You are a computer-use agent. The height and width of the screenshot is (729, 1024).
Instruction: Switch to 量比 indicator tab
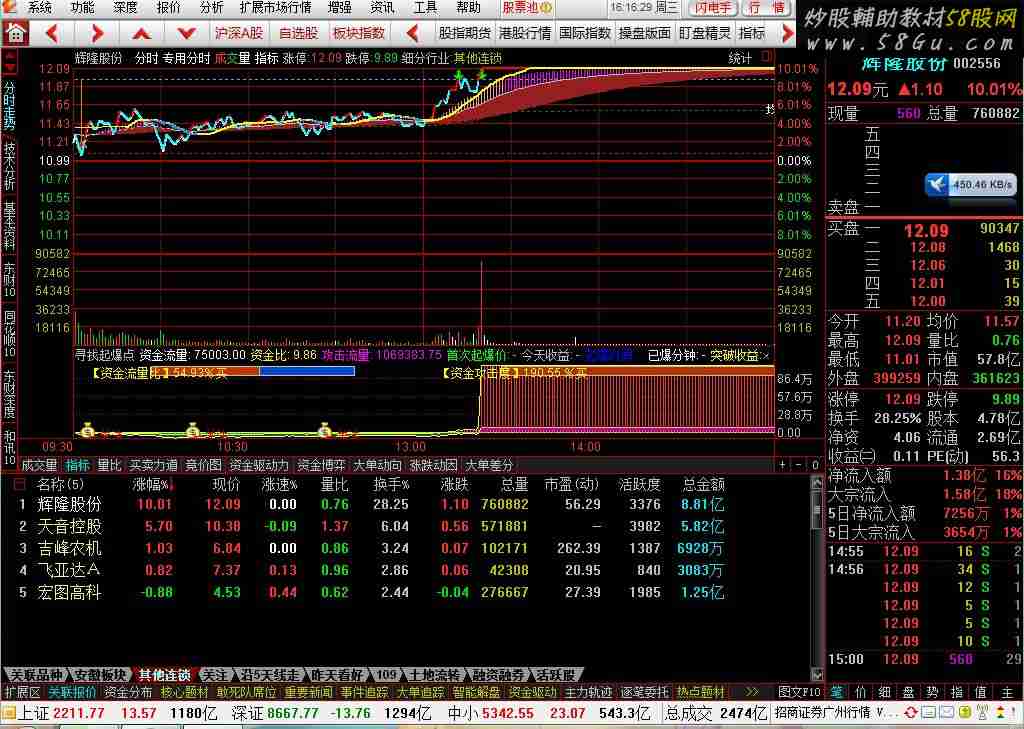[x=109, y=465]
